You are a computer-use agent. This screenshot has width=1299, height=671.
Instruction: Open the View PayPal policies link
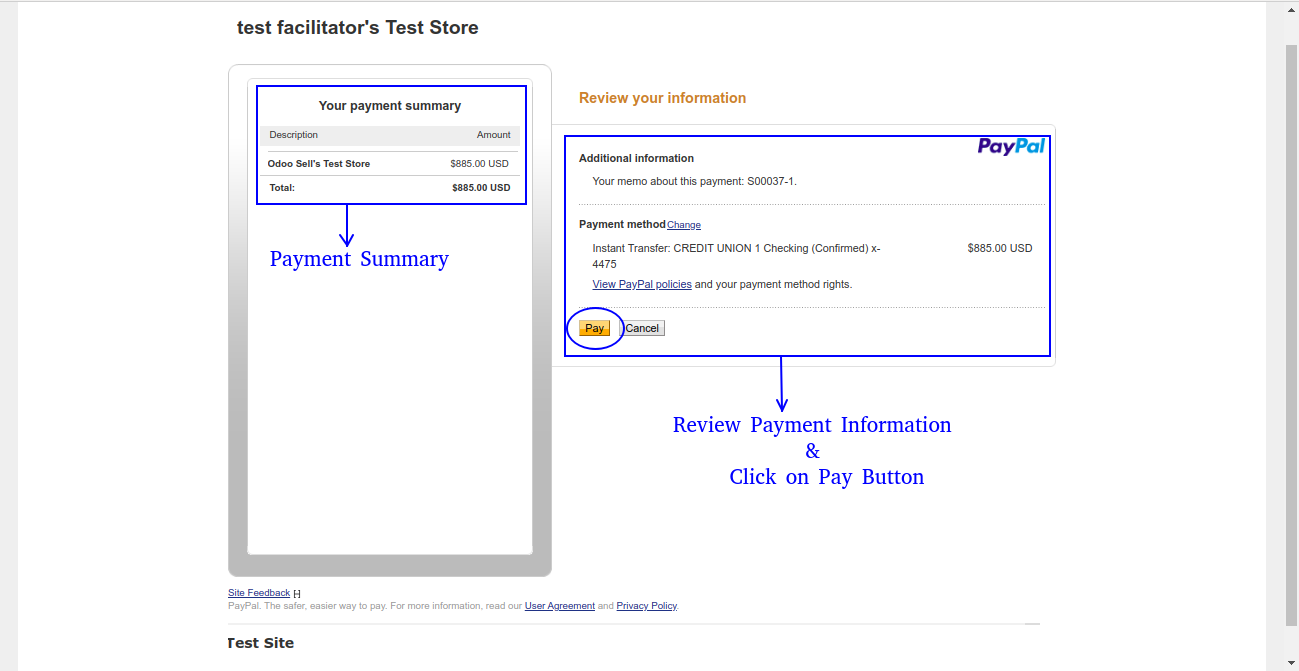point(642,284)
